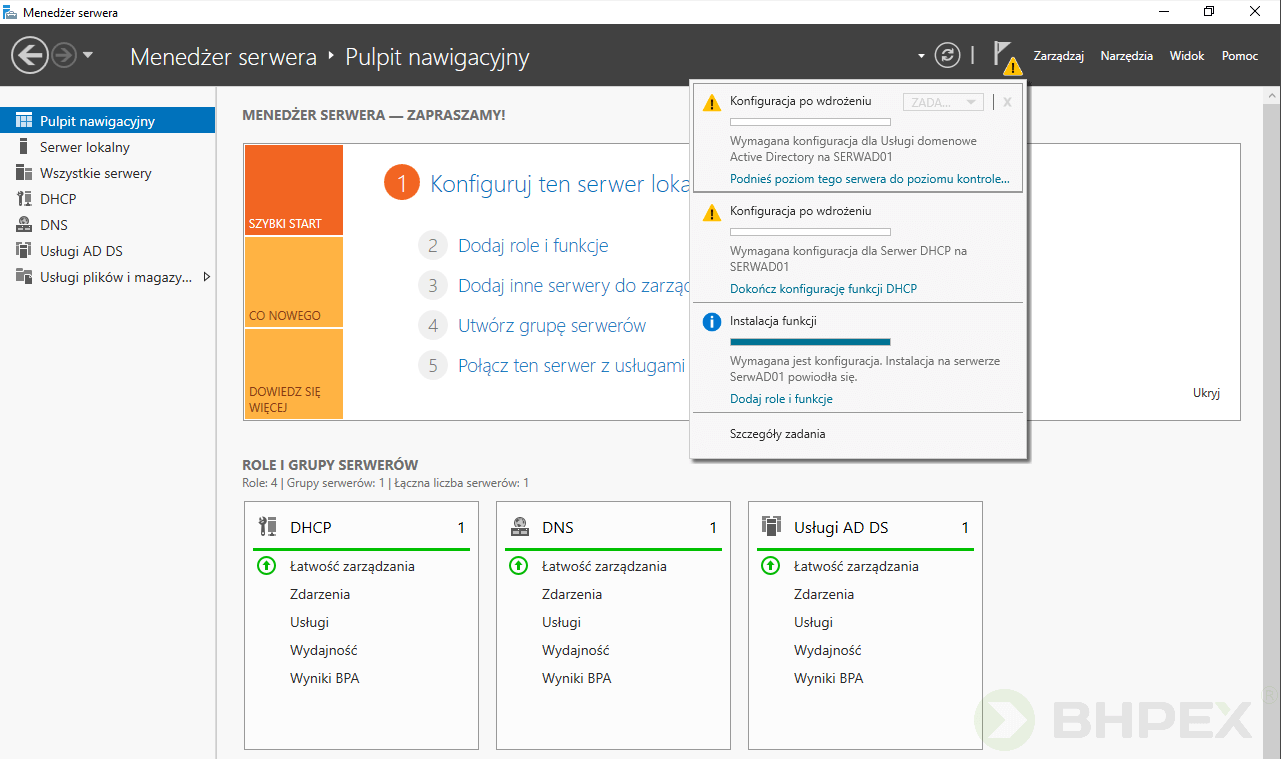1281x759 pixels.
Task: Click the CO NOWEGO tile
Action: click(x=293, y=282)
